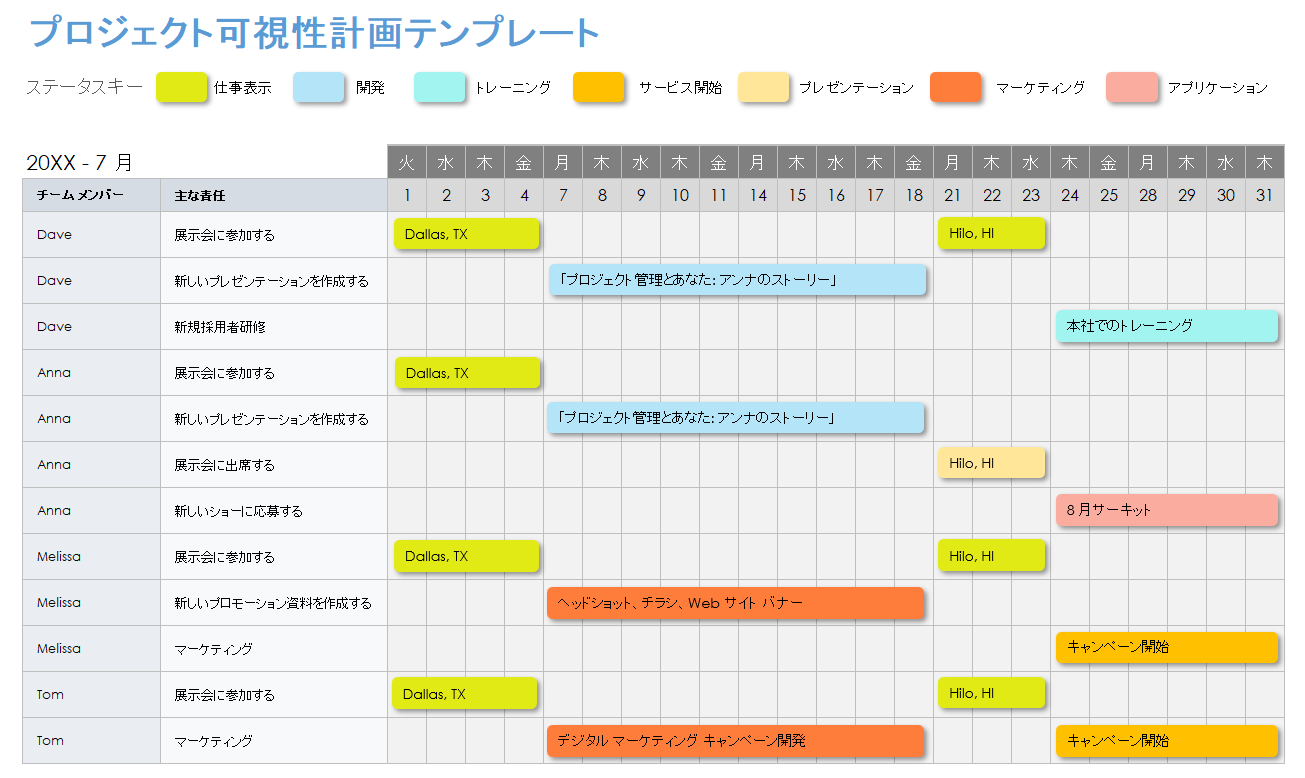Select Tom's Hilo, HI task bar
Image resolution: width=1305 pixels, height=778 pixels.
coord(991,693)
